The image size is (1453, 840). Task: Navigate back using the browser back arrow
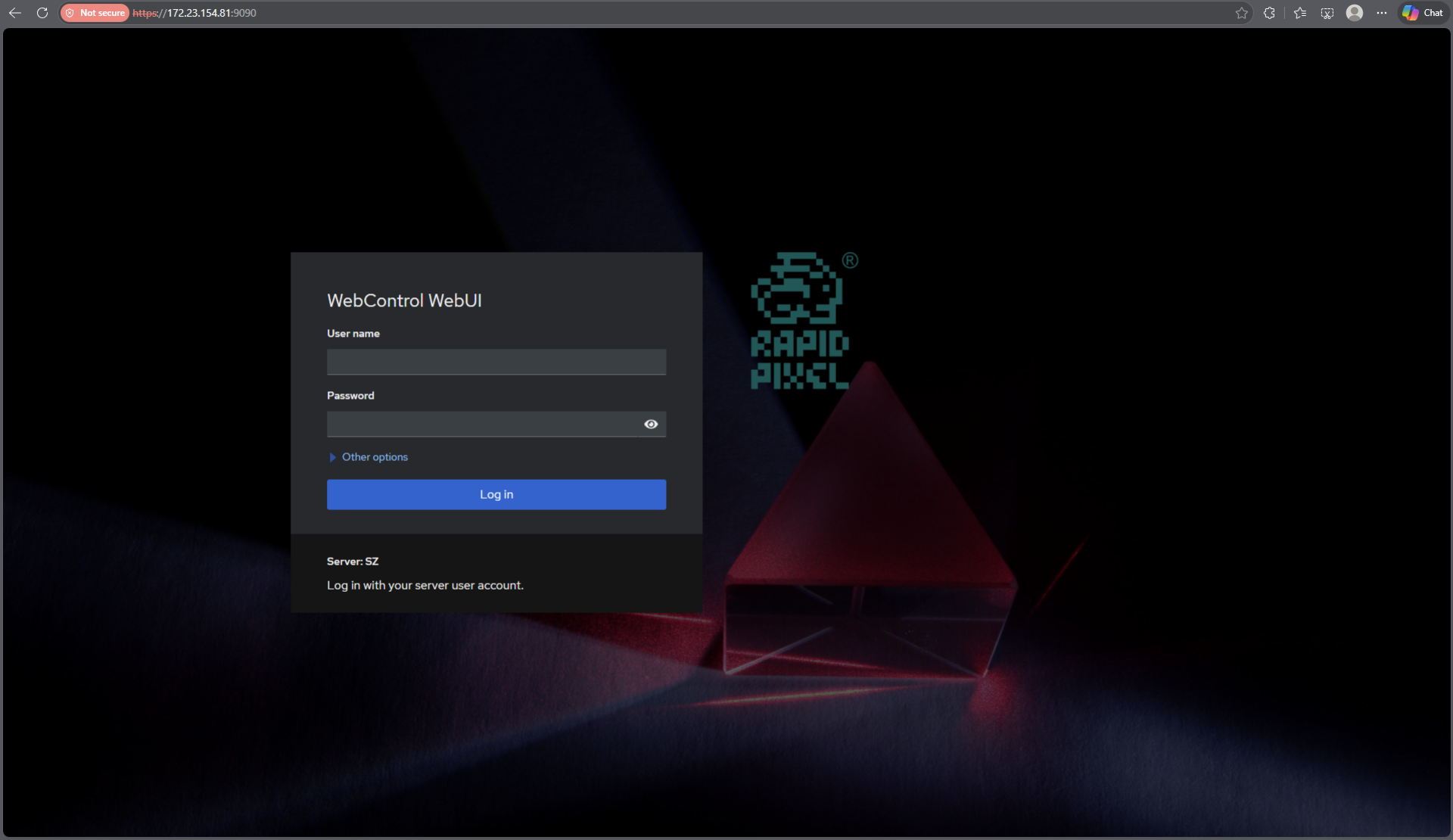point(15,12)
